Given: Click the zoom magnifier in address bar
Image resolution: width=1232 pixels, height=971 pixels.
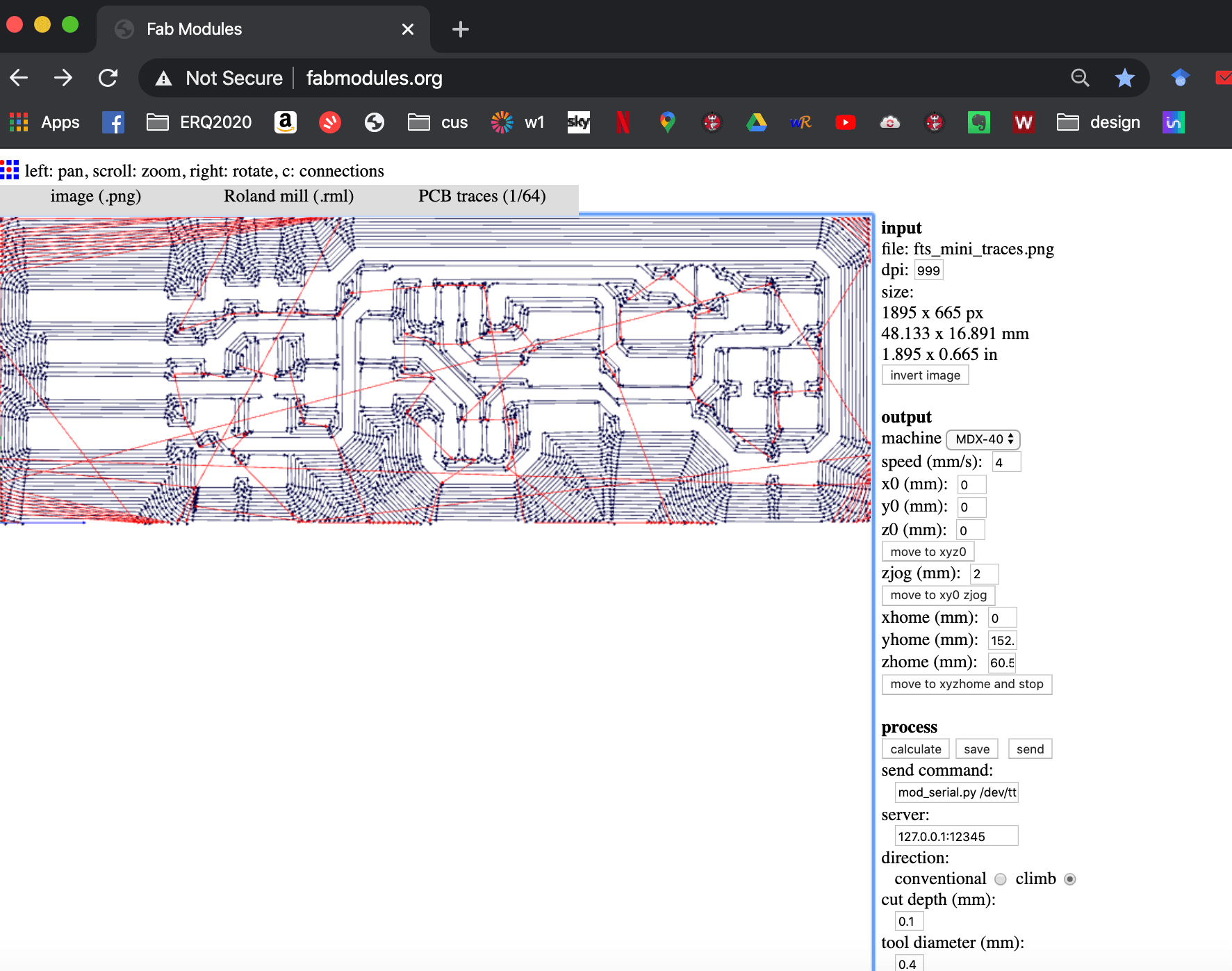Looking at the screenshot, I should (1080, 78).
